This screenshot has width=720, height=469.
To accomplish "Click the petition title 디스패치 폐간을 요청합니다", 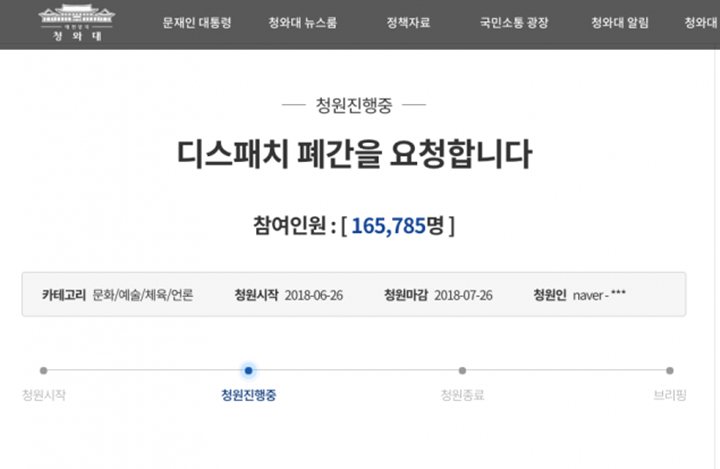I will (354, 154).
